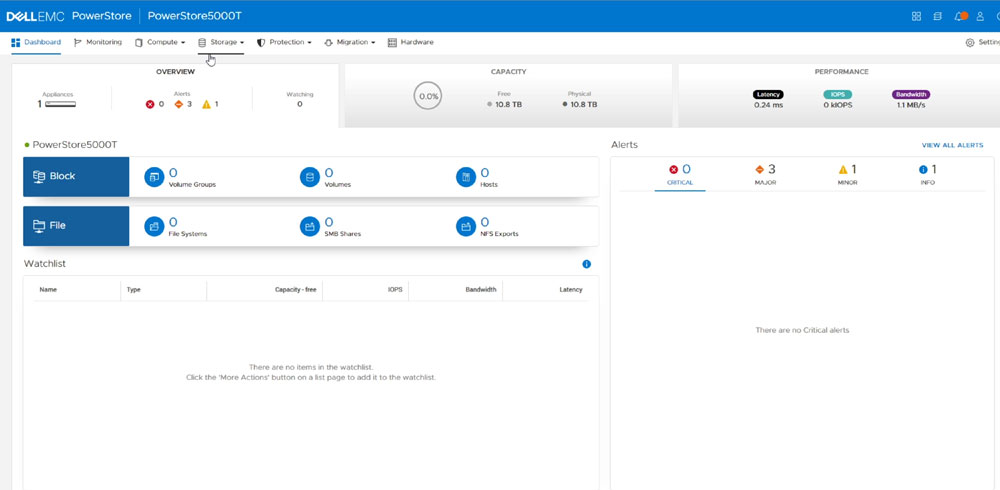1000x490 pixels.
Task: Open the Volume Groups count link
Action: point(173,173)
